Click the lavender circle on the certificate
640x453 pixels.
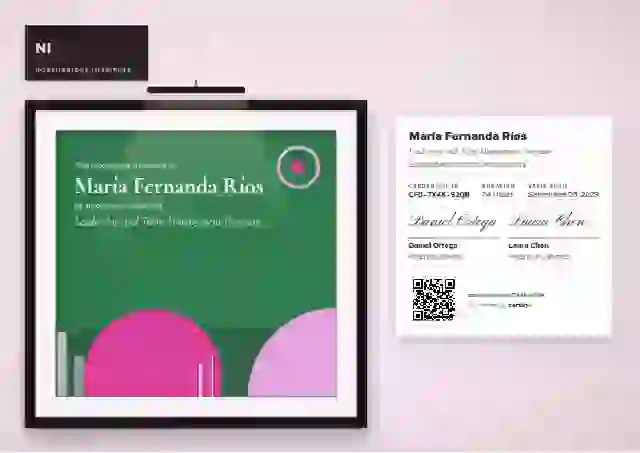(x=293, y=353)
